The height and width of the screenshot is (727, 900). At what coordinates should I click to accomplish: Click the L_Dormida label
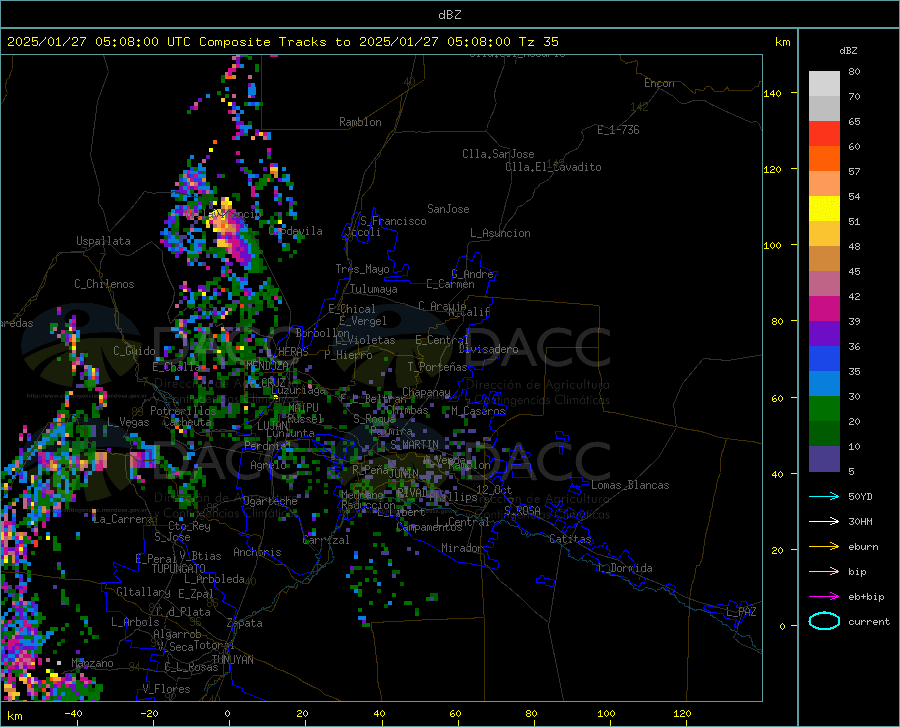(x=624, y=568)
